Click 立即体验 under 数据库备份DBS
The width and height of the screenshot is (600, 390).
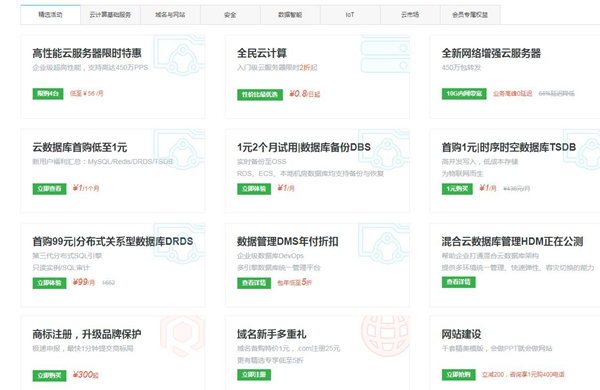(x=254, y=188)
